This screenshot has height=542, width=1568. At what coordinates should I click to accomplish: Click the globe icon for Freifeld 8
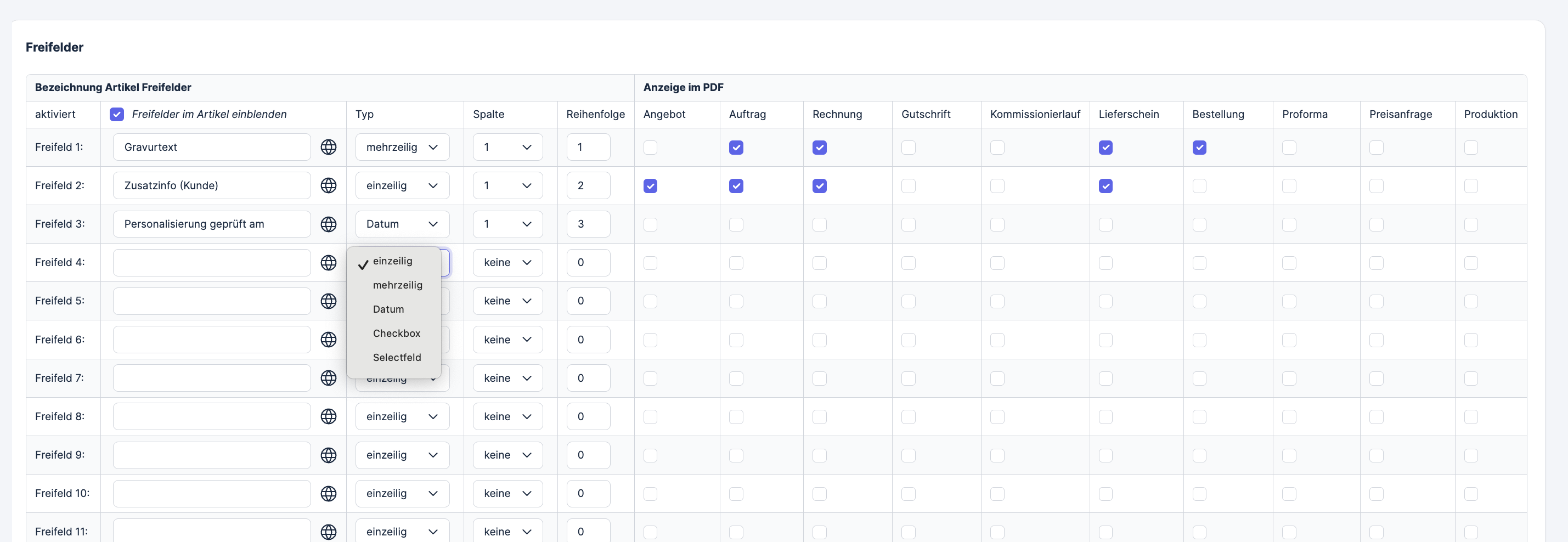click(x=328, y=417)
